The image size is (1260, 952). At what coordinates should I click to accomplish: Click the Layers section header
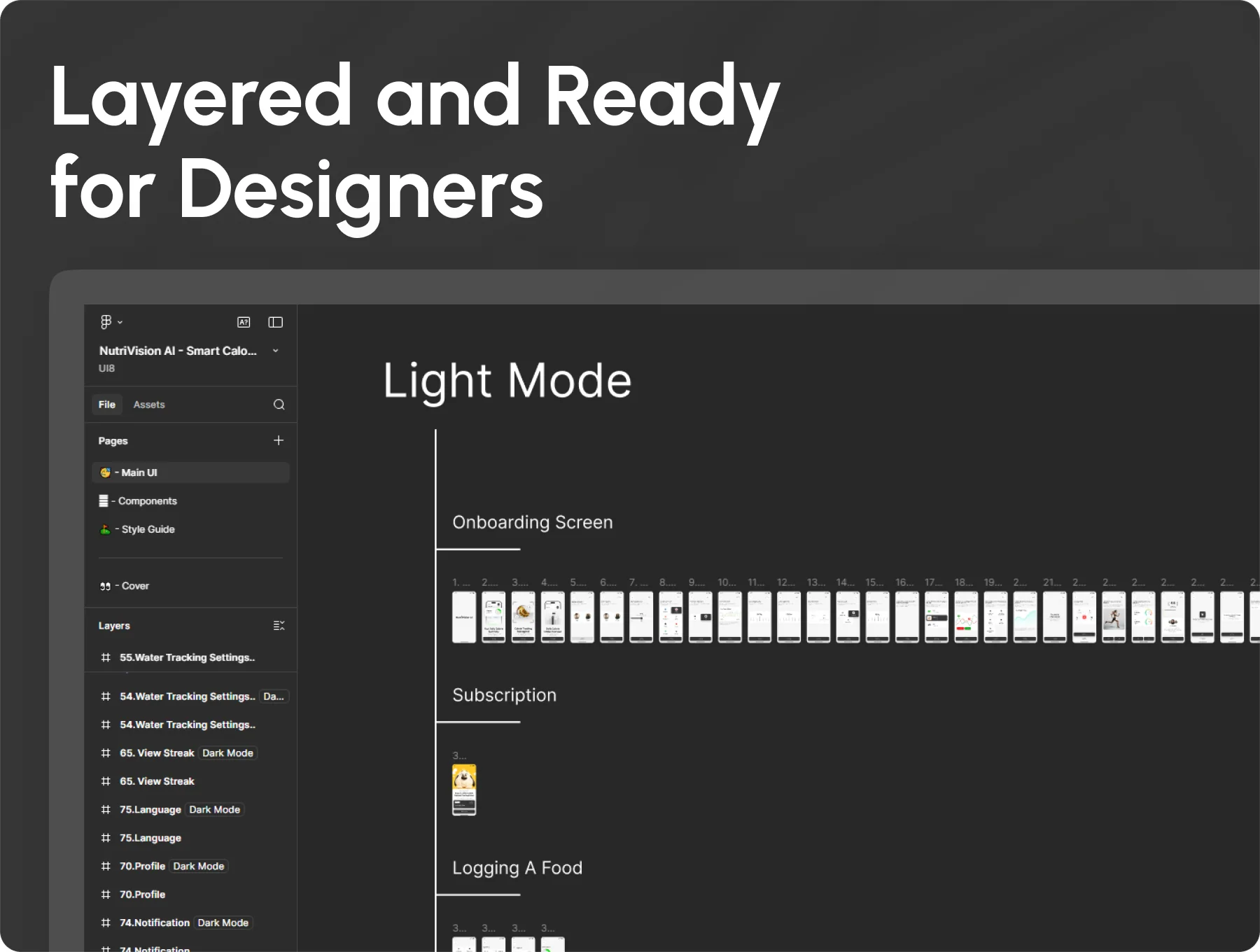click(114, 626)
